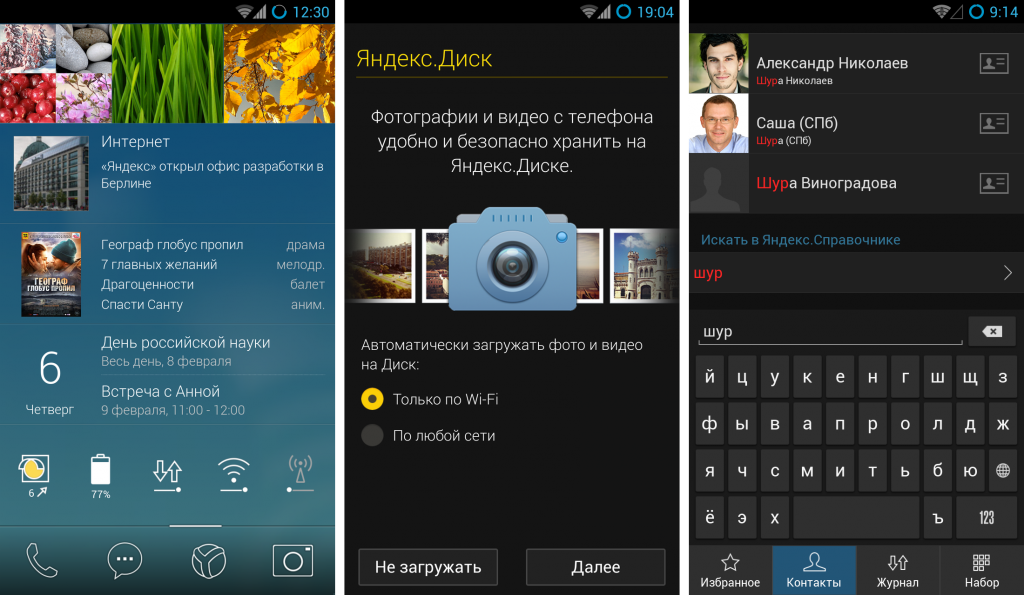Launch the Yandex browser ball icon
1024x595 pixels.
[208, 560]
